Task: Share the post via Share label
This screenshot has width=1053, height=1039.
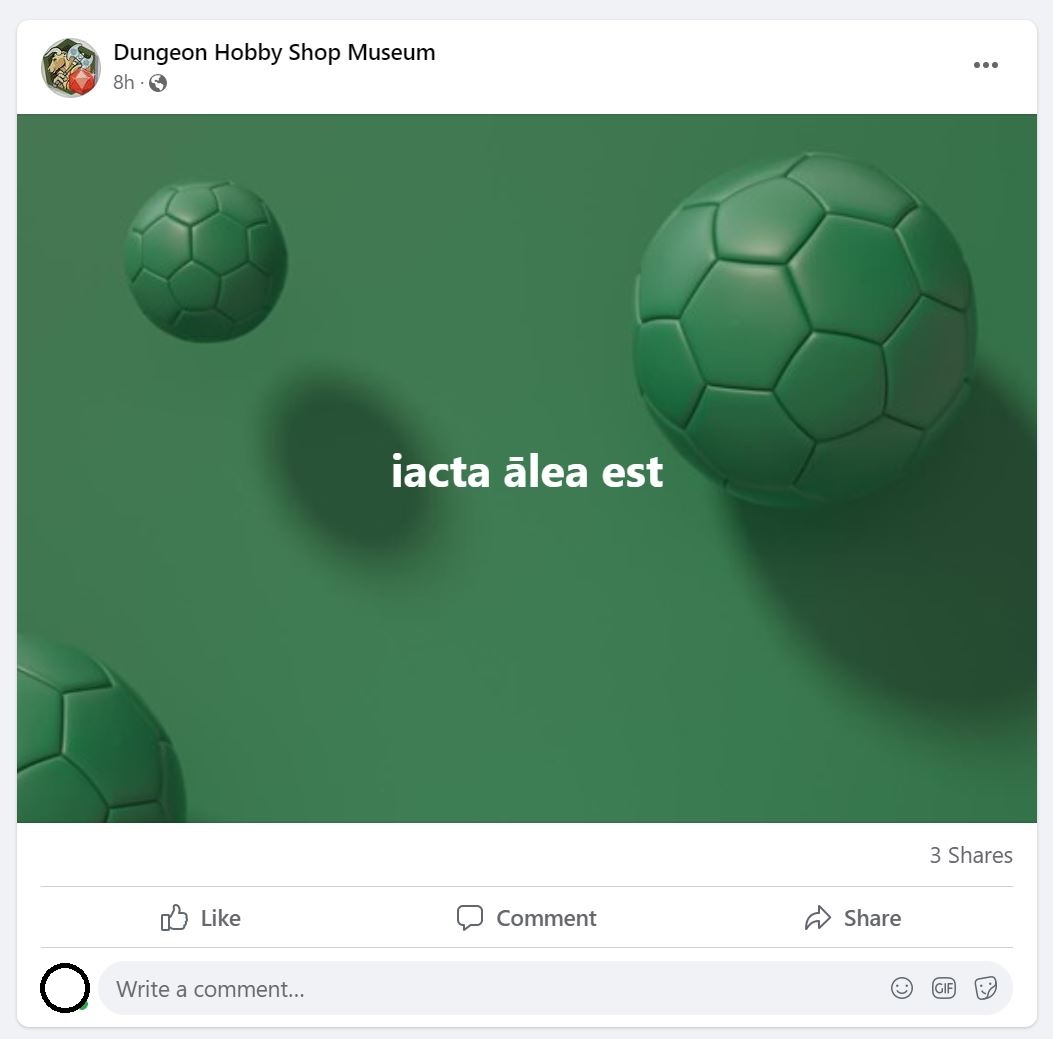Action: (872, 918)
